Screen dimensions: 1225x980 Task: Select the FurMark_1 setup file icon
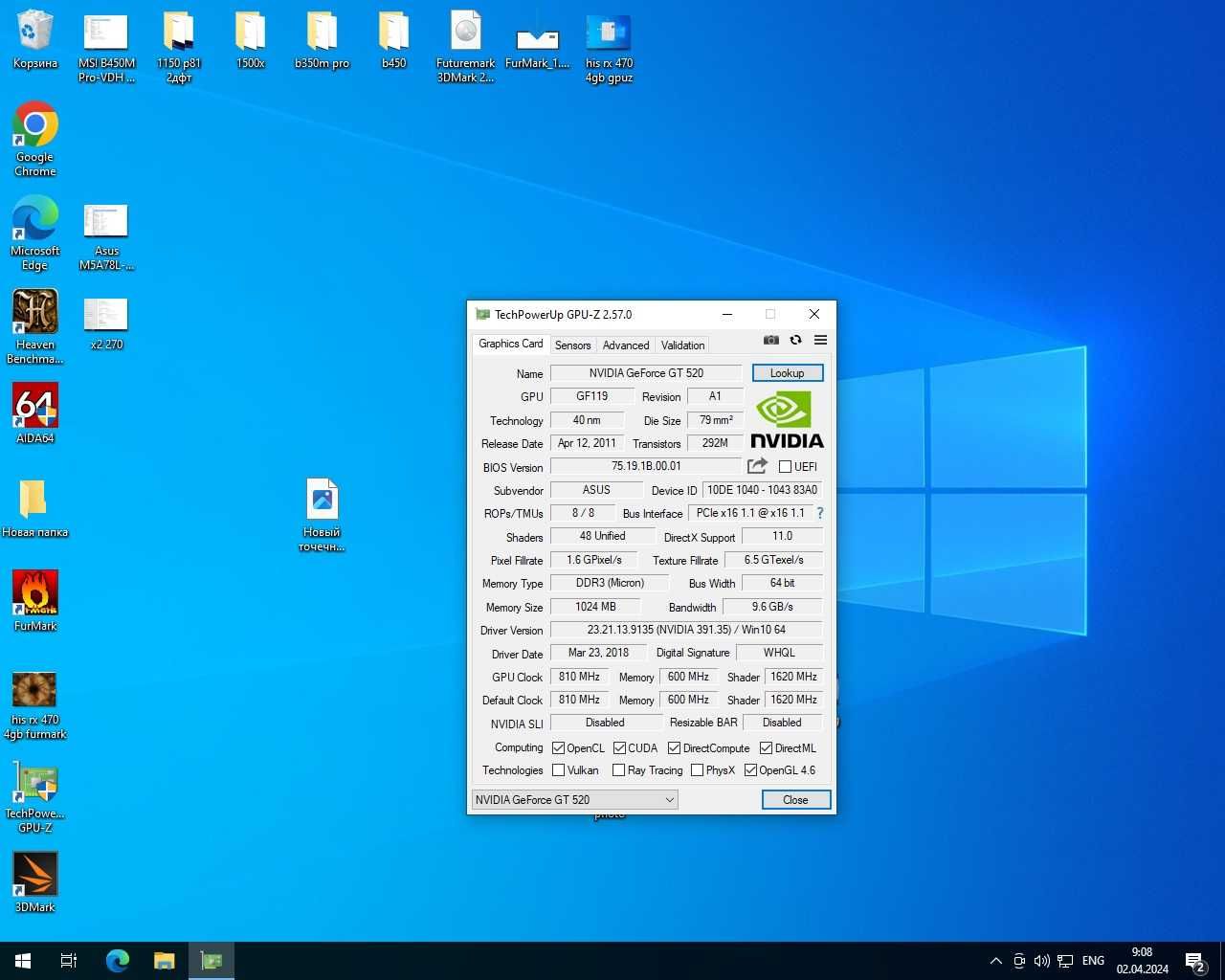538,40
